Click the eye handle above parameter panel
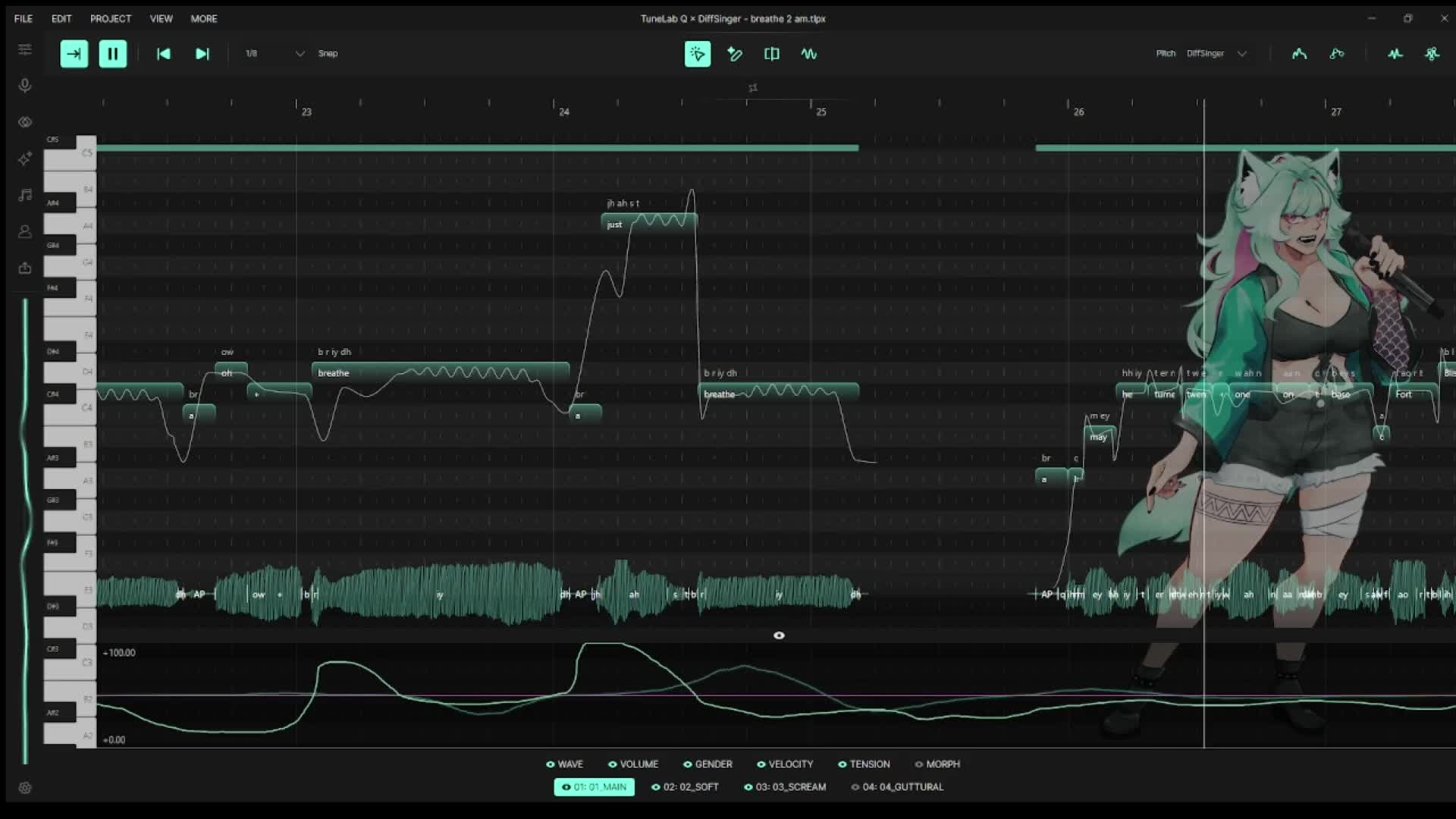The width and height of the screenshot is (1456, 819). click(x=779, y=635)
